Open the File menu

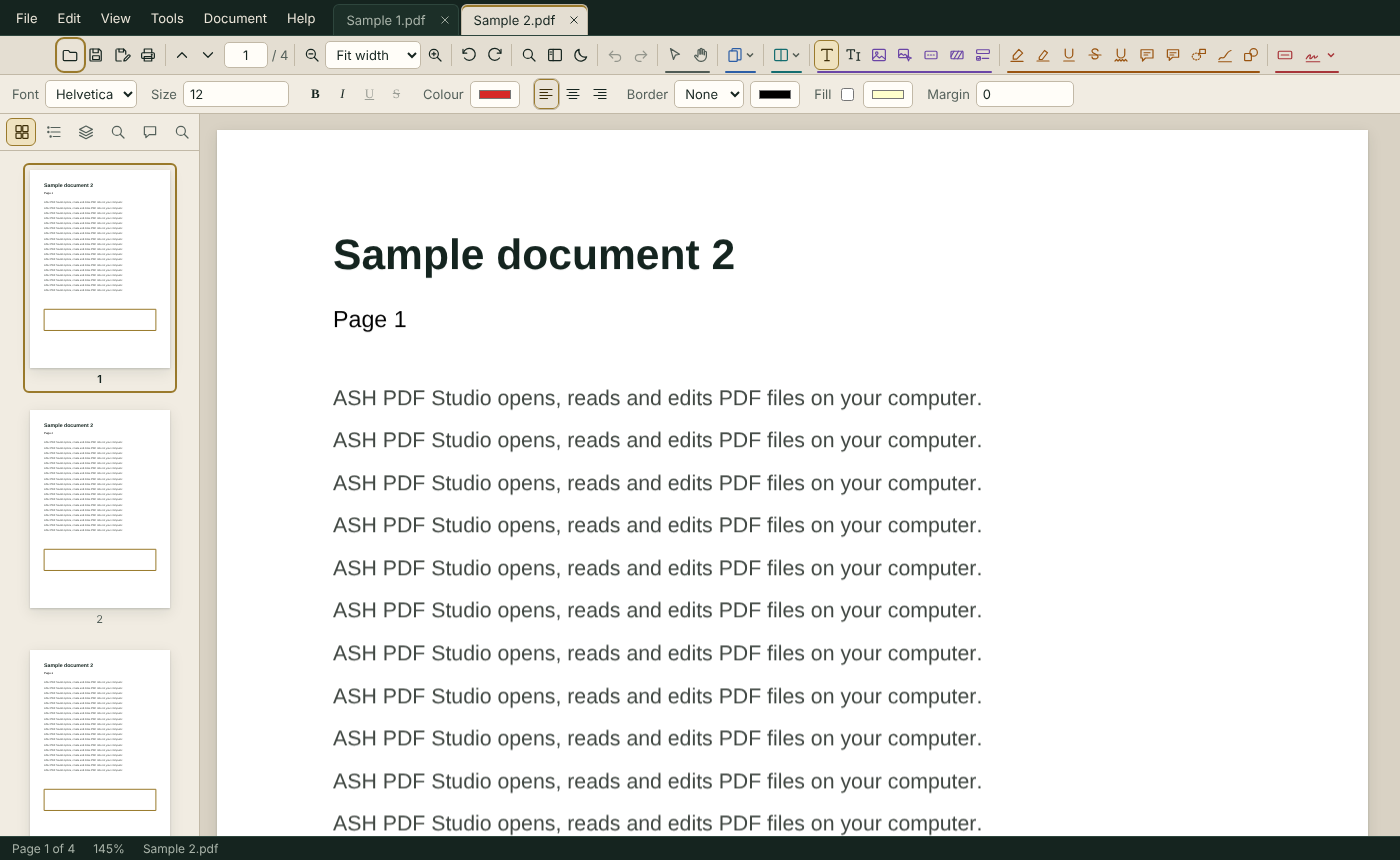(27, 18)
